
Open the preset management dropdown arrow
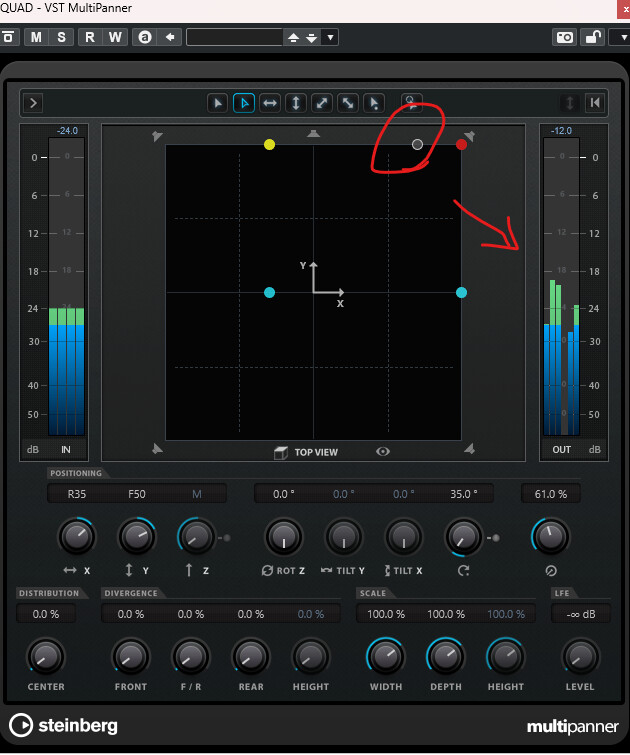coord(330,38)
